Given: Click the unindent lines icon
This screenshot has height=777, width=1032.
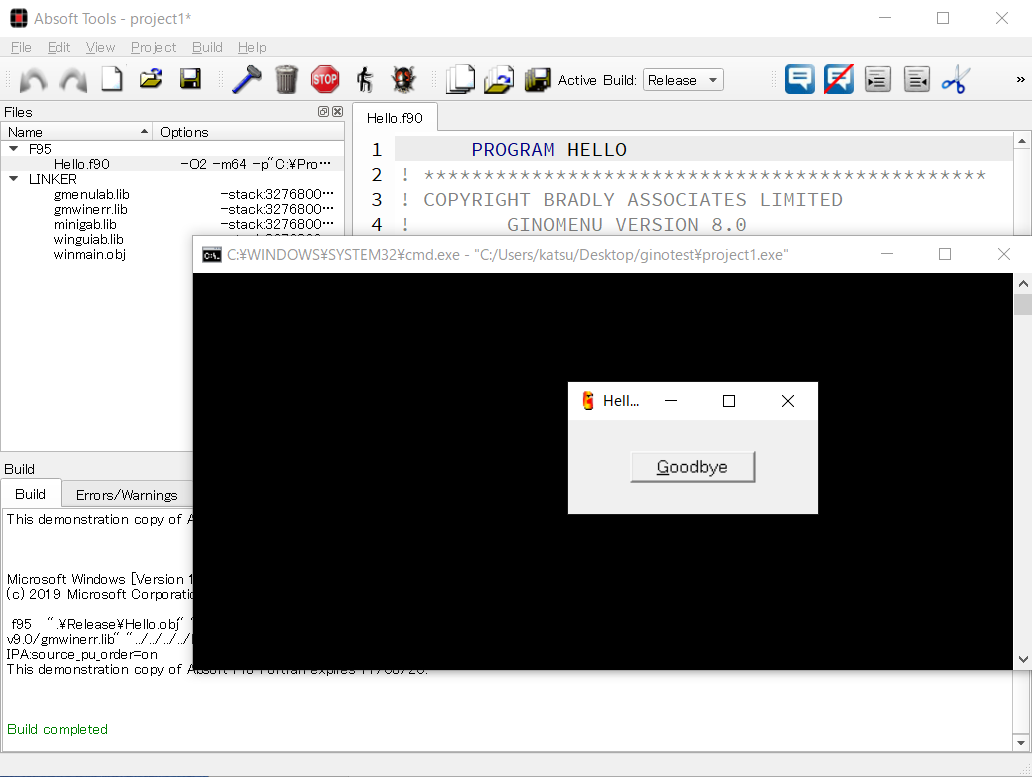Looking at the screenshot, I should tap(917, 80).
